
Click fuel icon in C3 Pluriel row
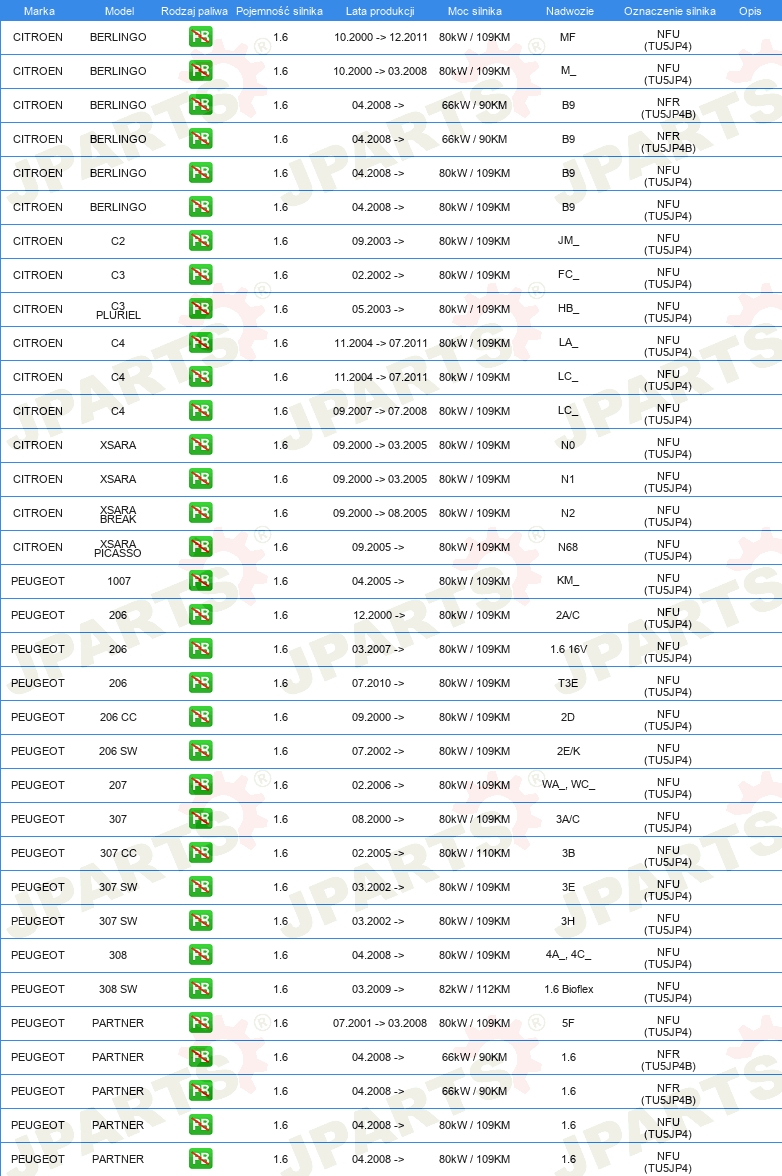[200, 308]
